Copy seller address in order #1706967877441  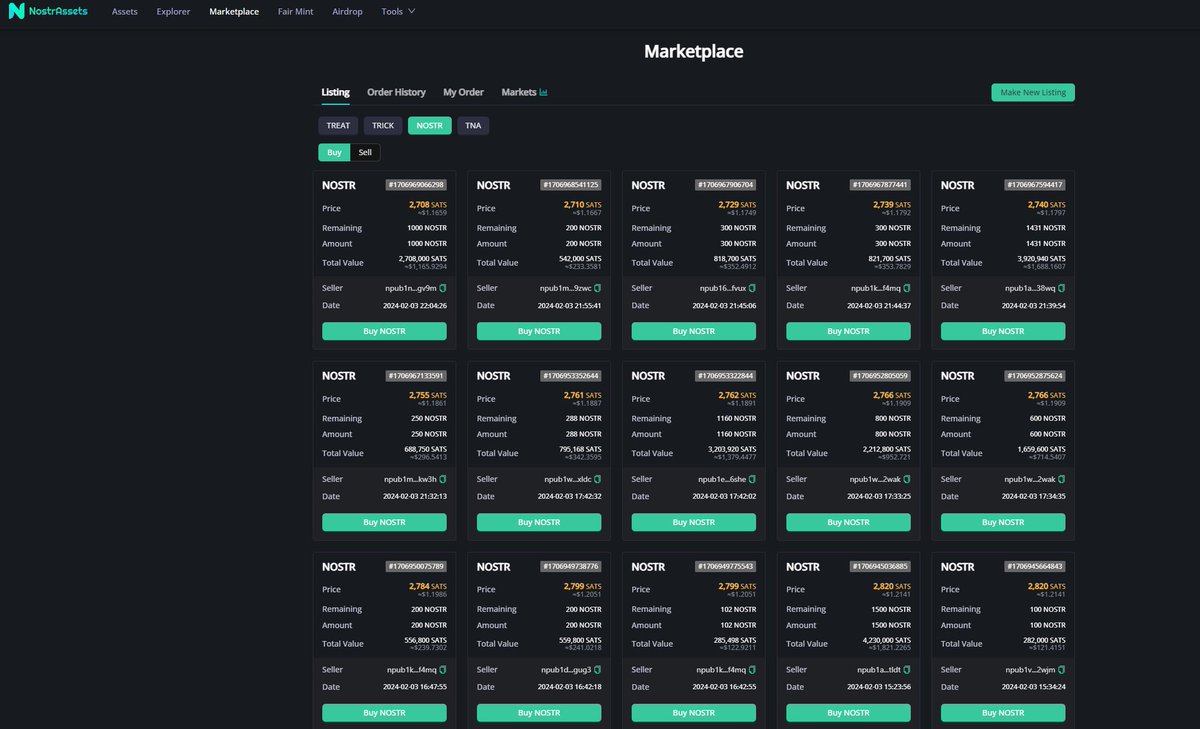pos(907,288)
